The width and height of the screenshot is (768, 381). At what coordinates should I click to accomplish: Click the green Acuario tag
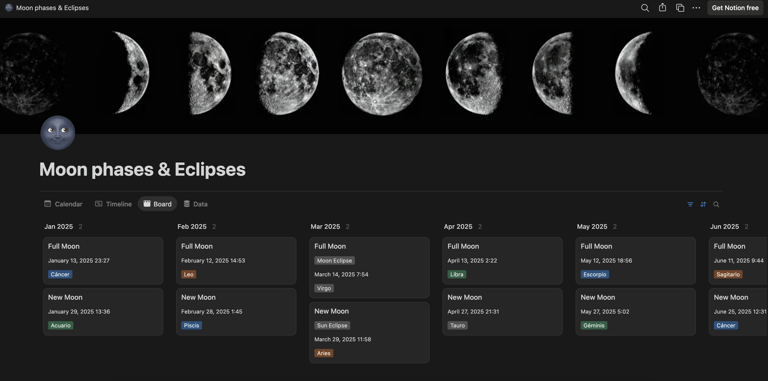(x=61, y=325)
